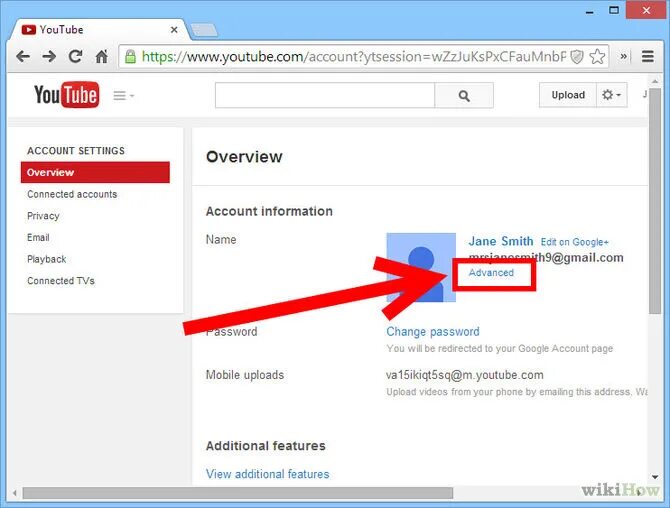Screen dimensions: 670x508
Task: Click the Upload button
Action: tap(568, 95)
